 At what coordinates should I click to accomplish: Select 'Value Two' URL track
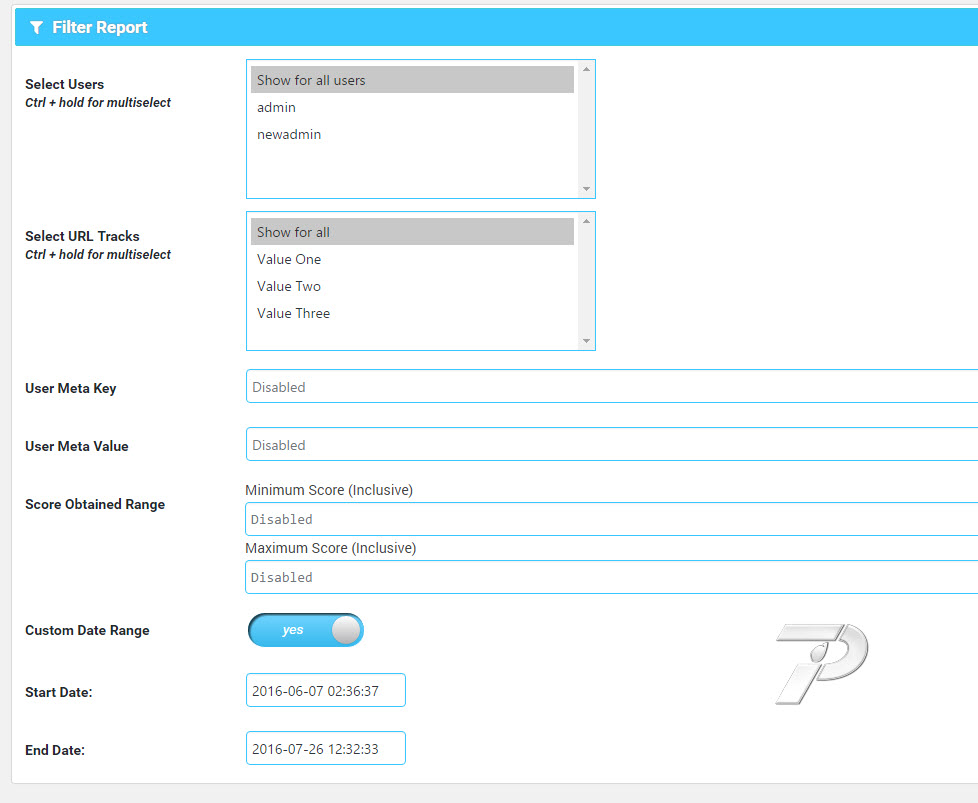click(x=412, y=286)
